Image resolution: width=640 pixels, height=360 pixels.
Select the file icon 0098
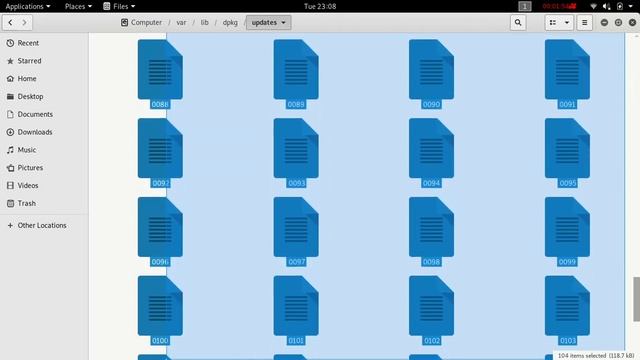pos(431,227)
